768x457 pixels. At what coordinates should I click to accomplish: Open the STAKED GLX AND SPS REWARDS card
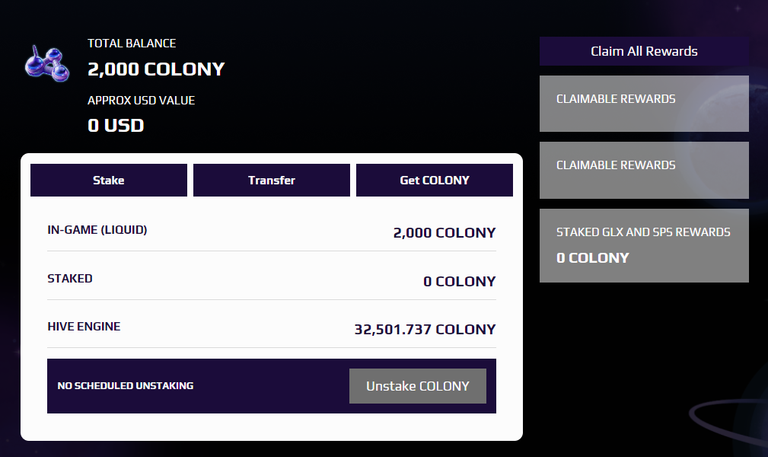click(x=644, y=245)
